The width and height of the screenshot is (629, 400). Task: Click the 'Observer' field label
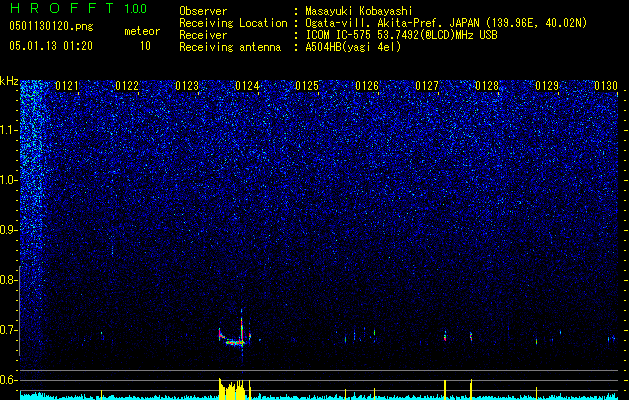203,11
